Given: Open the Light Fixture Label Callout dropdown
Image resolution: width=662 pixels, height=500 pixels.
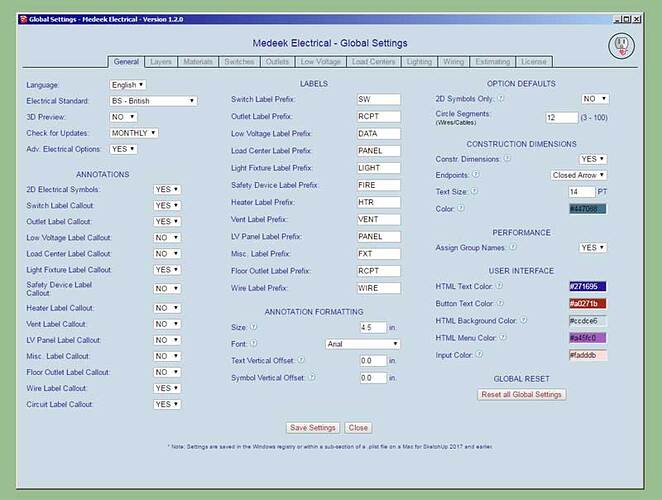Looking at the screenshot, I should pos(167,270).
